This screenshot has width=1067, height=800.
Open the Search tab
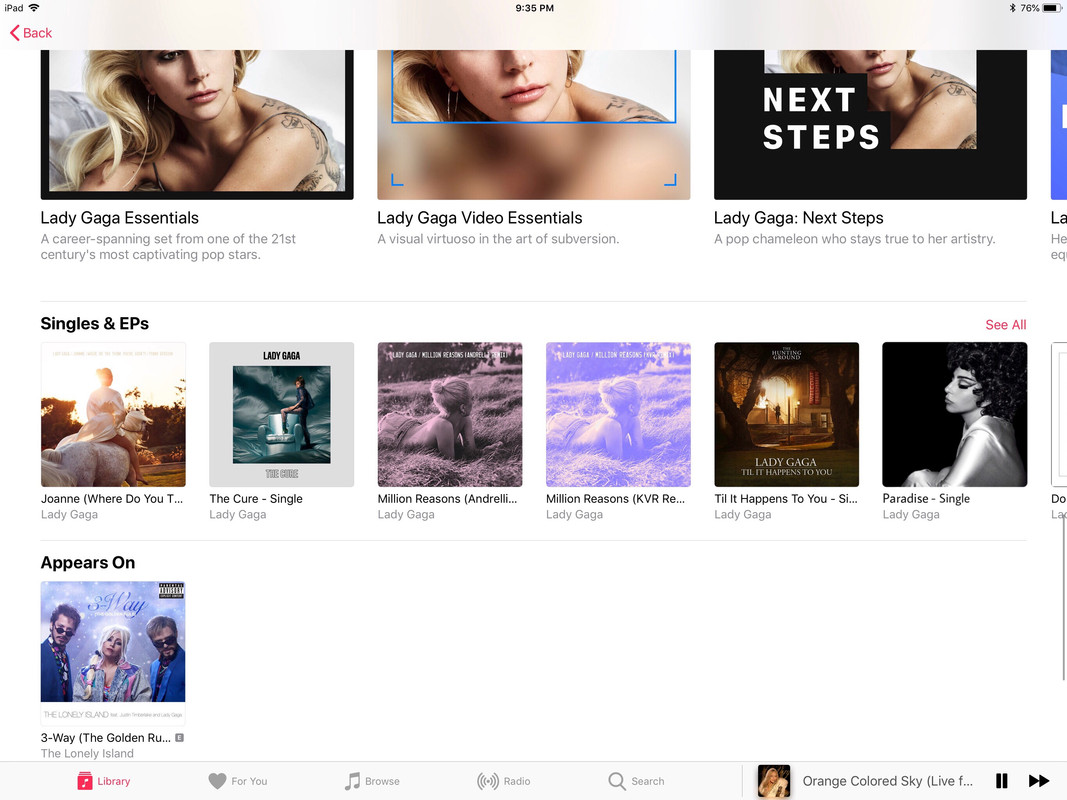click(x=636, y=781)
